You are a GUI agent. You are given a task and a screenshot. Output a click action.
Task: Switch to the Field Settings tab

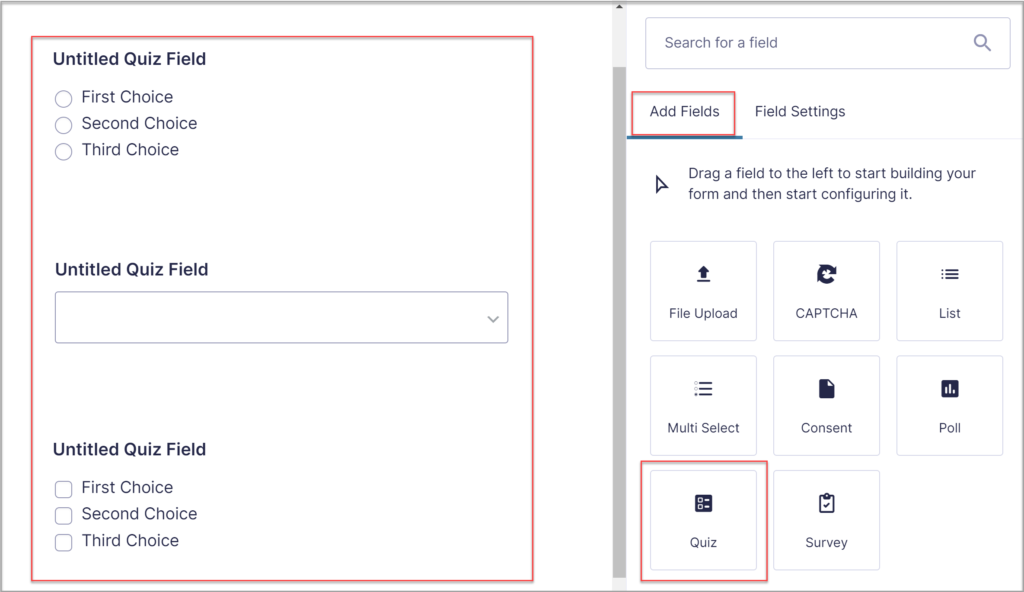[x=799, y=111]
